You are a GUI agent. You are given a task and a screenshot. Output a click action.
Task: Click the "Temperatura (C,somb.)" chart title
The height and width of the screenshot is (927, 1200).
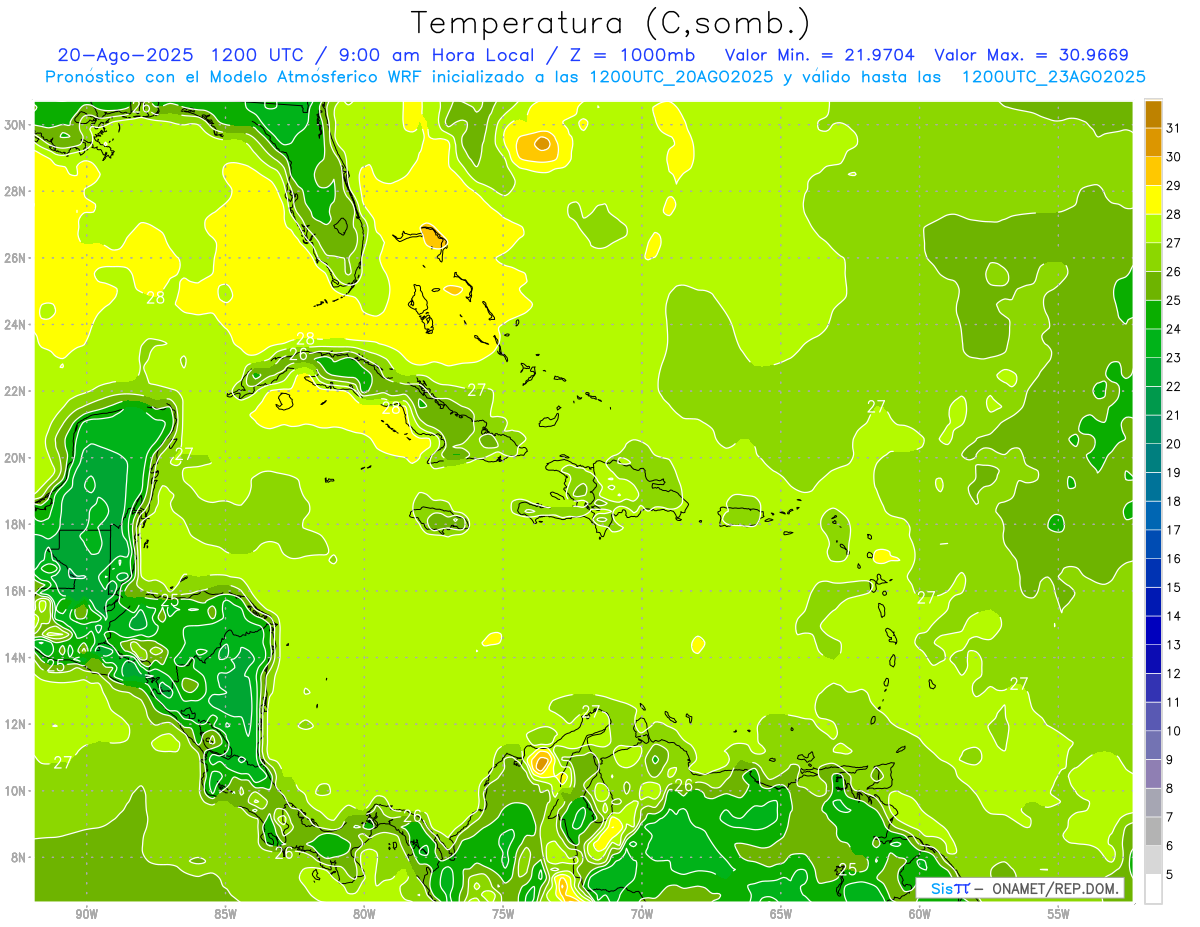(611, 23)
